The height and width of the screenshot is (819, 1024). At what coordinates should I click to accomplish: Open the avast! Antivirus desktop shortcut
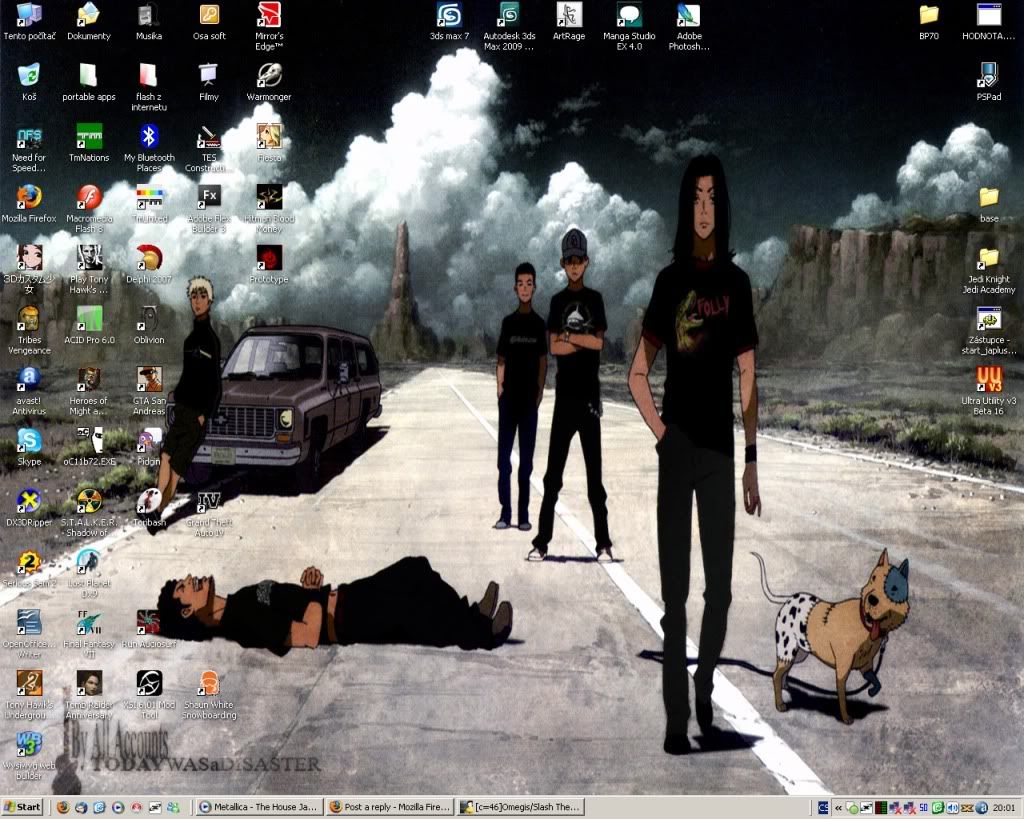pos(29,392)
